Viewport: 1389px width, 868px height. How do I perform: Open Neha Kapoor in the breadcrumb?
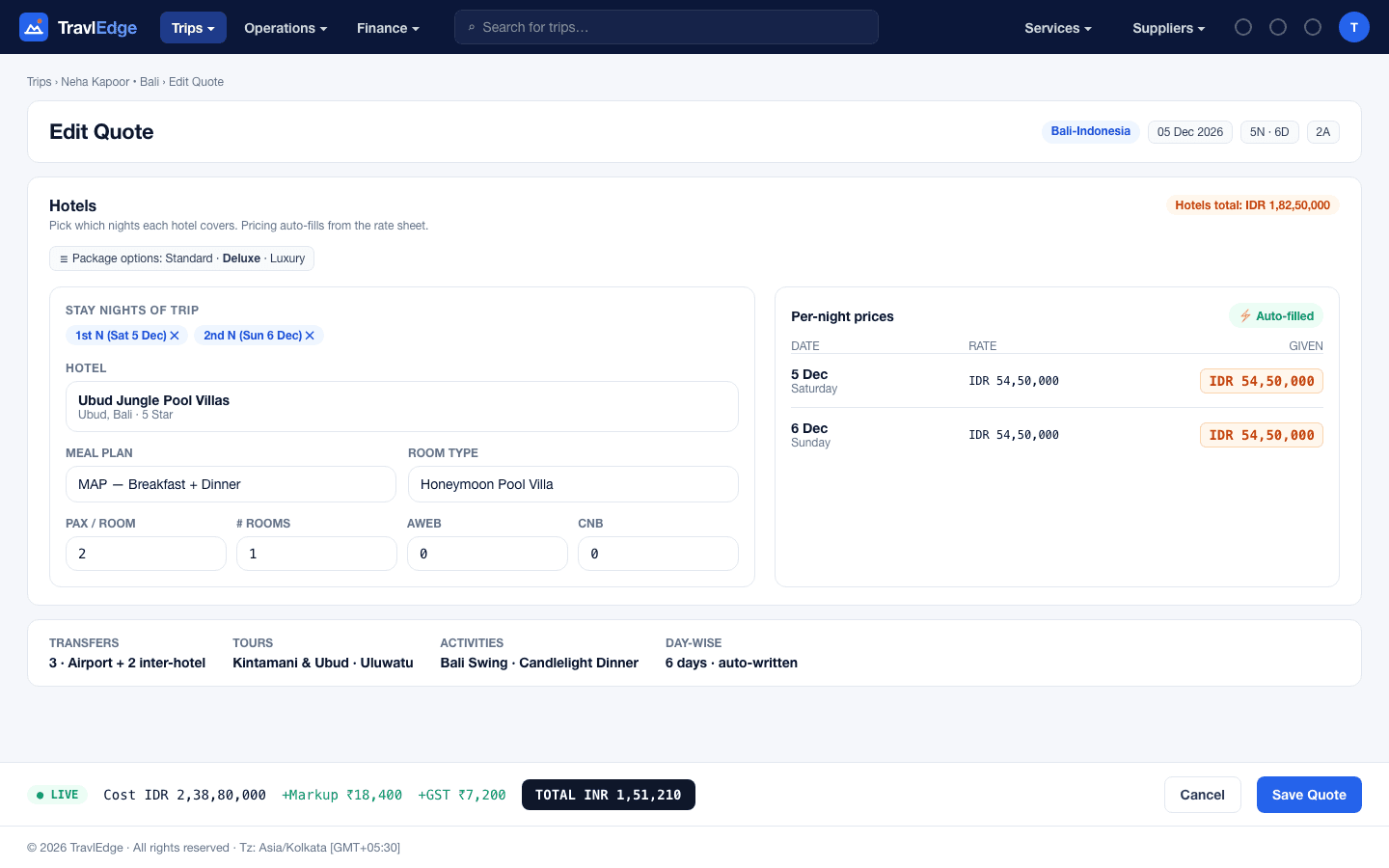(x=95, y=82)
